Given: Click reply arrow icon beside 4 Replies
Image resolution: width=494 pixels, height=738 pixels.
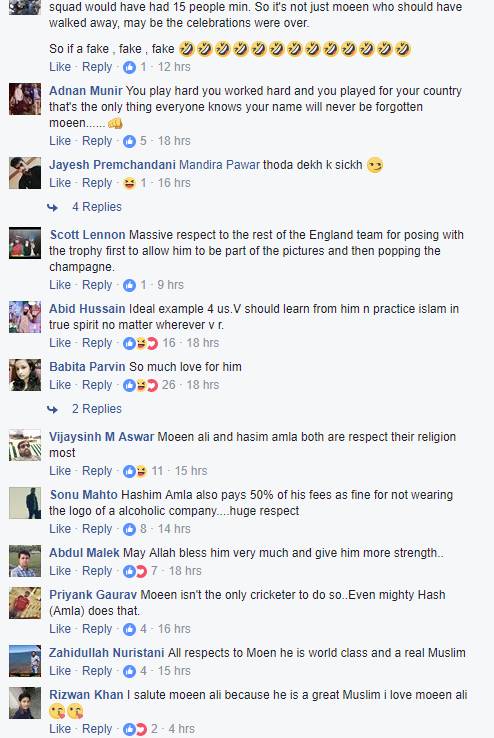Looking at the screenshot, I should (x=52, y=207).
